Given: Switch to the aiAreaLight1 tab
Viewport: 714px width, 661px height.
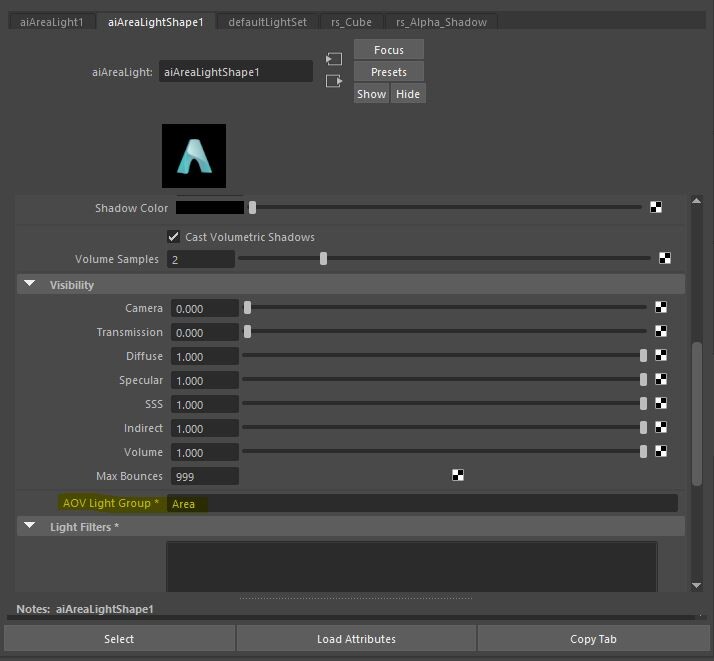Looking at the screenshot, I should click(51, 22).
